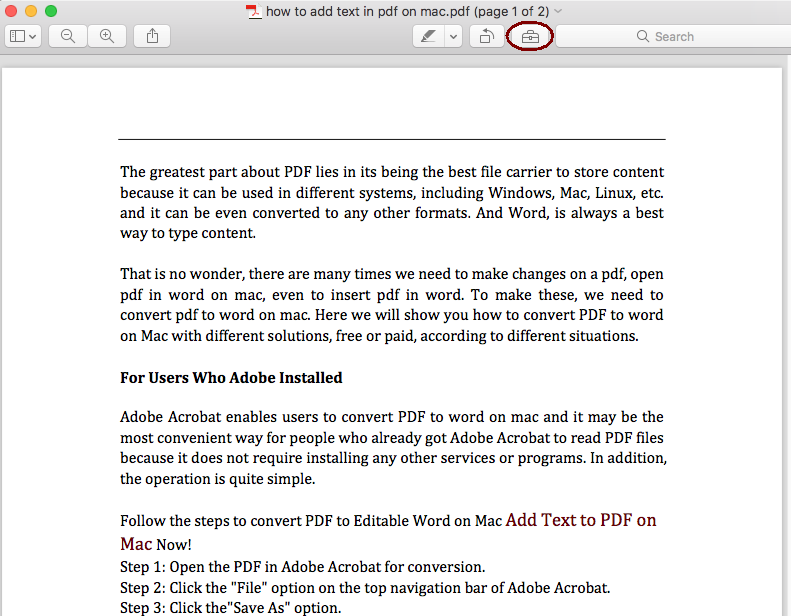The width and height of the screenshot is (791, 616).
Task: Click the red text 'Add Text to PDF on'
Action: point(581,520)
